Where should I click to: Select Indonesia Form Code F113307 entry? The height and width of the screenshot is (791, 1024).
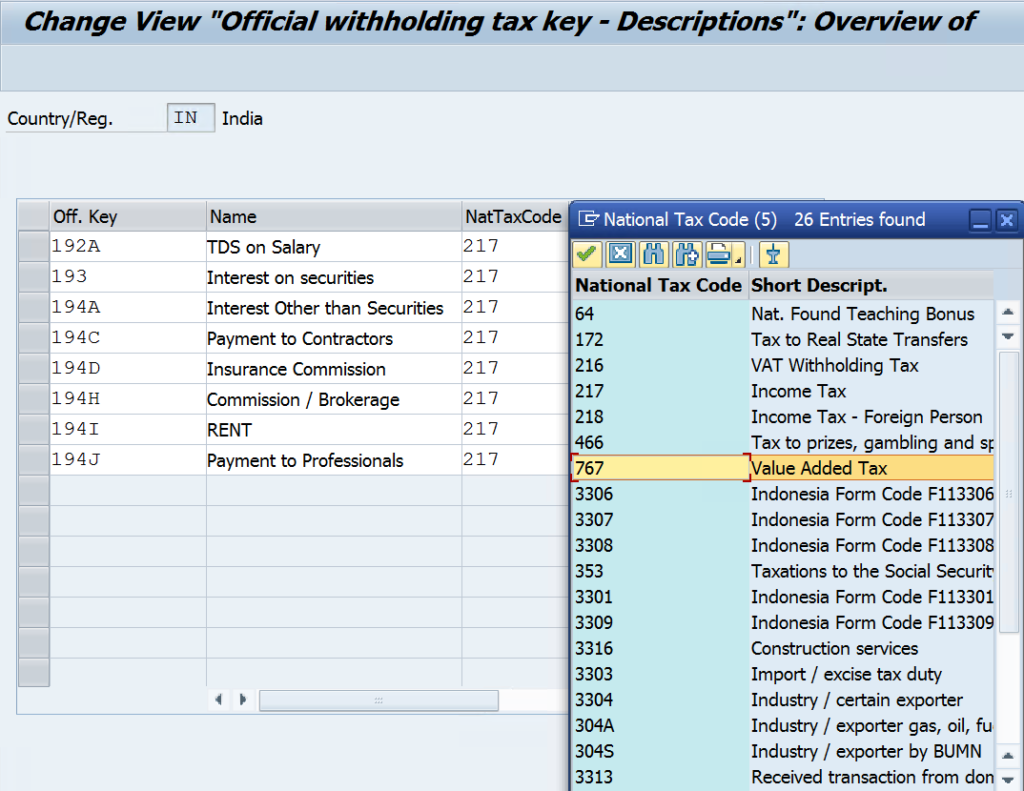point(783,520)
